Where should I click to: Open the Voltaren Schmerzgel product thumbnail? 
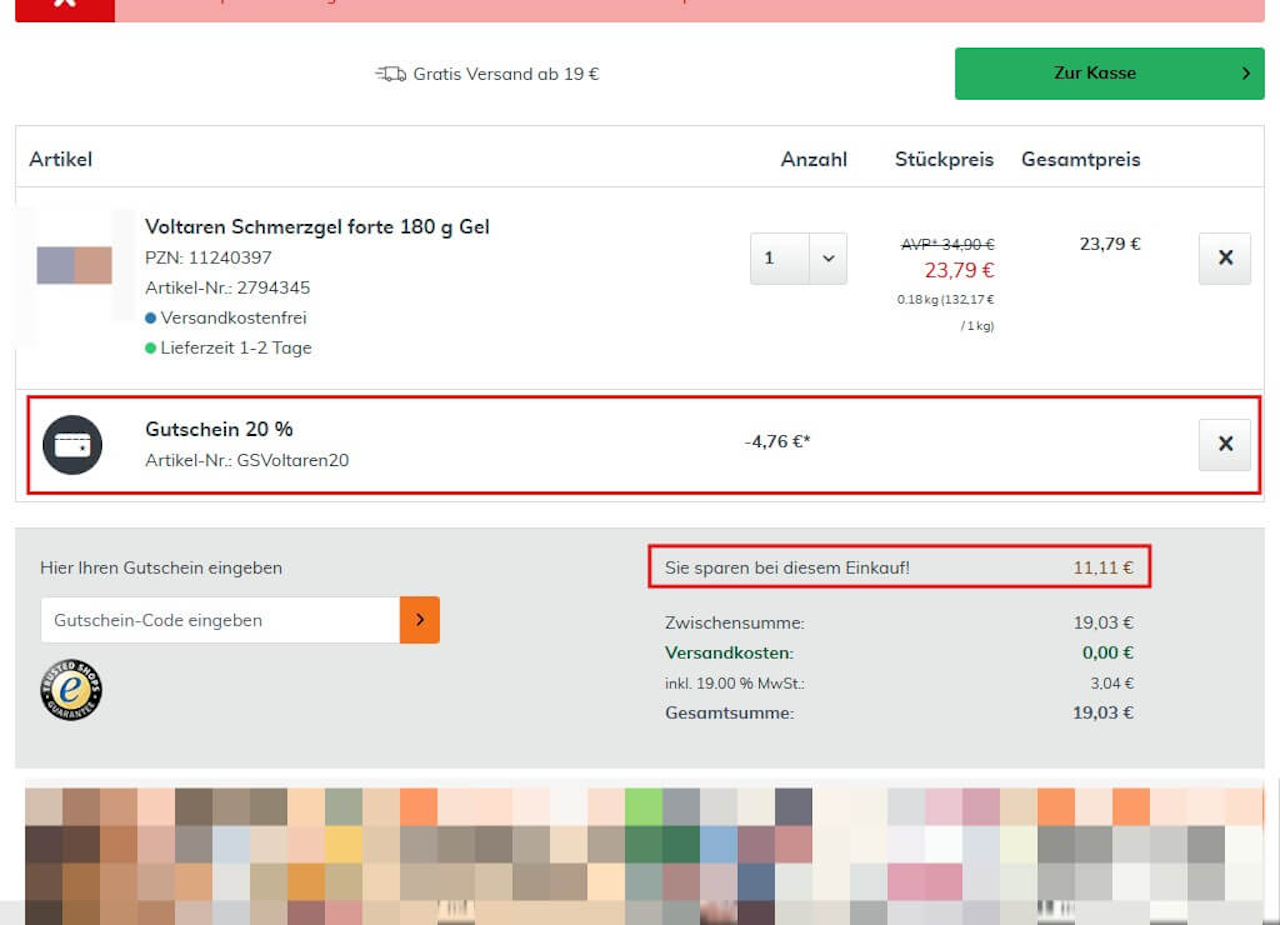74,266
